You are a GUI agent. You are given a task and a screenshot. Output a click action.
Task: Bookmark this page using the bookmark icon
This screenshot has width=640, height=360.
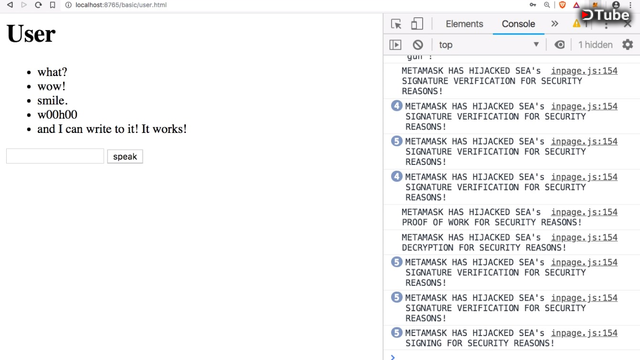coord(53,5)
